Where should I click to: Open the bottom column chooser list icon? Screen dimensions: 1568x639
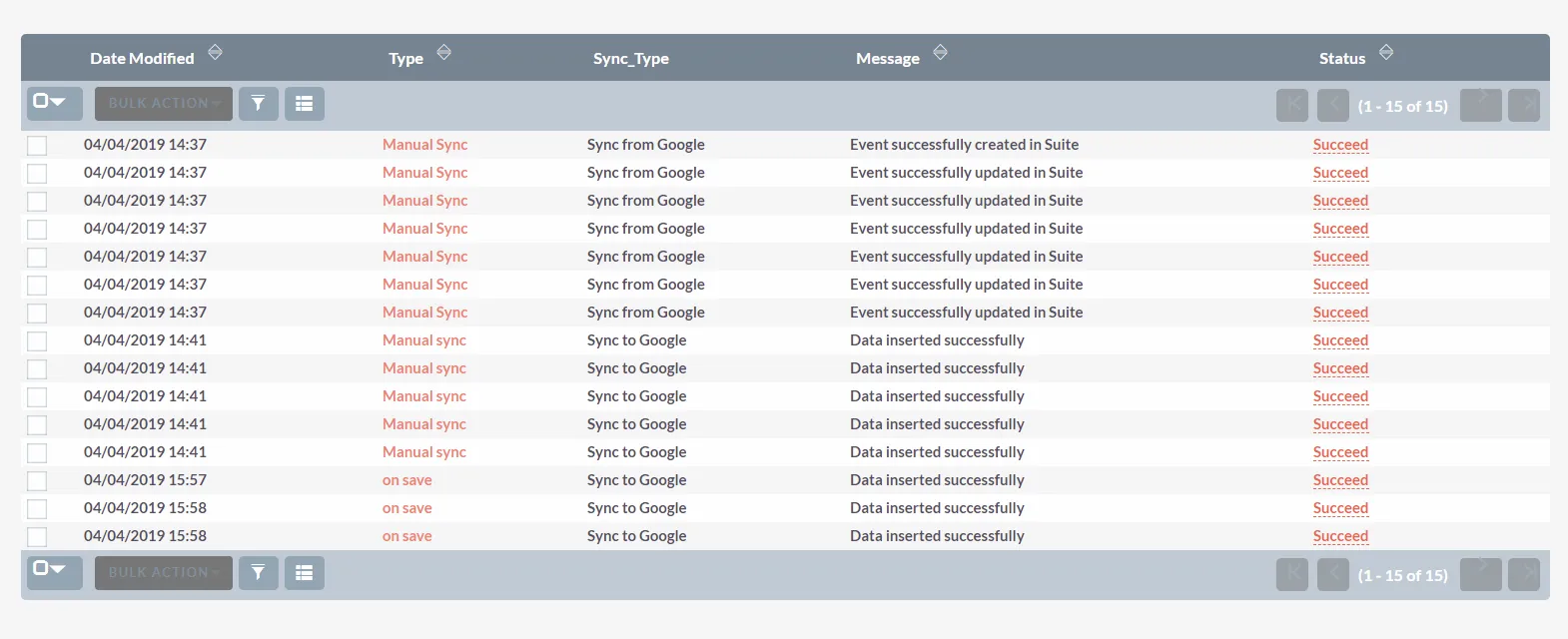point(305,573)
